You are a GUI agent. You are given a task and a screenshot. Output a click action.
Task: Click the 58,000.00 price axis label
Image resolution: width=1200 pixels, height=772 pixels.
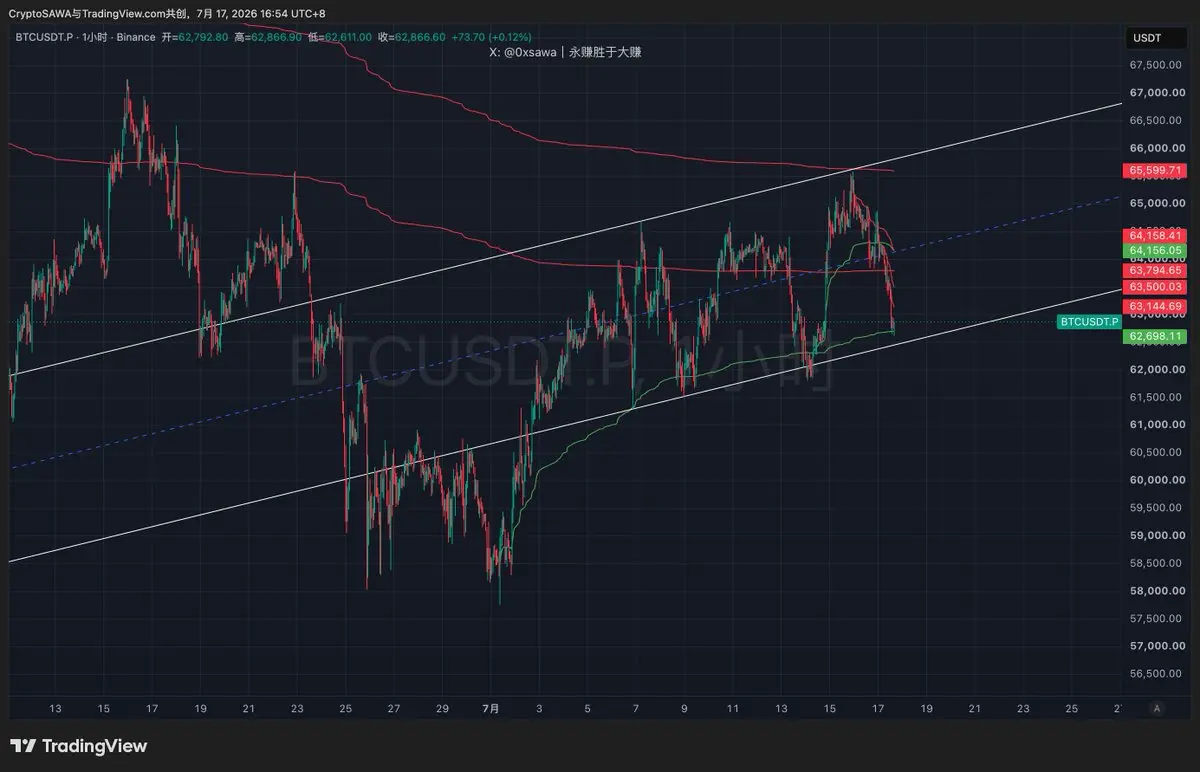point(1157,591)
